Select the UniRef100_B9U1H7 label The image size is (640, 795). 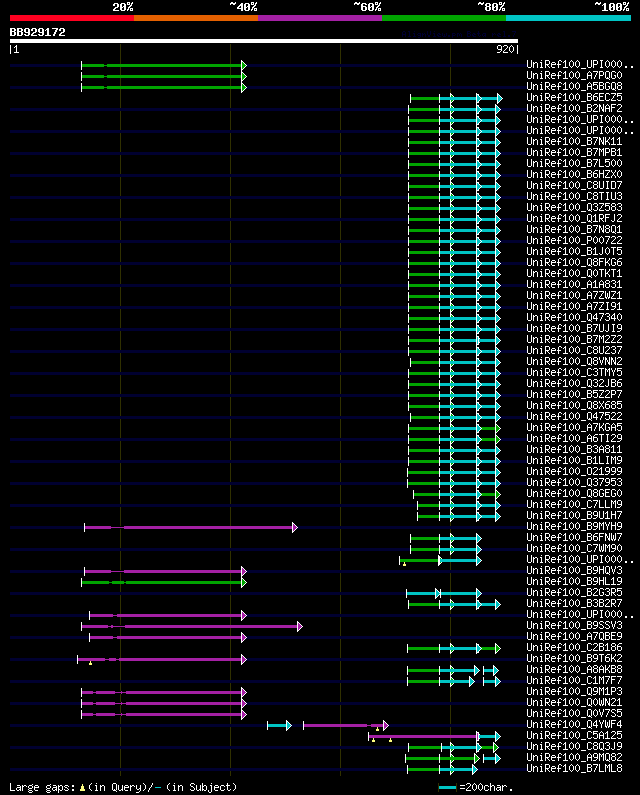point(574,516)
